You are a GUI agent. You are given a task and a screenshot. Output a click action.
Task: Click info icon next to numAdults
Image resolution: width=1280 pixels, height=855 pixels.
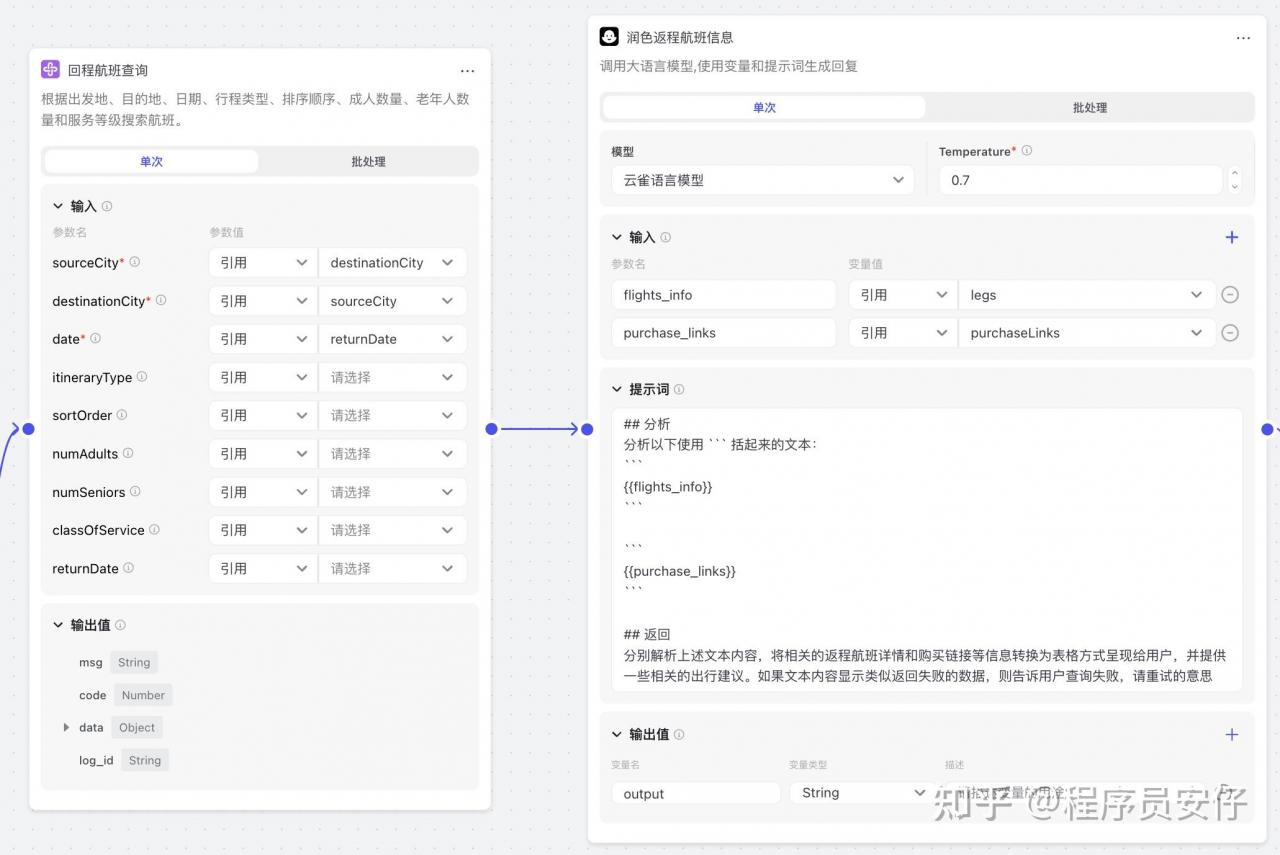pos(128,453)
